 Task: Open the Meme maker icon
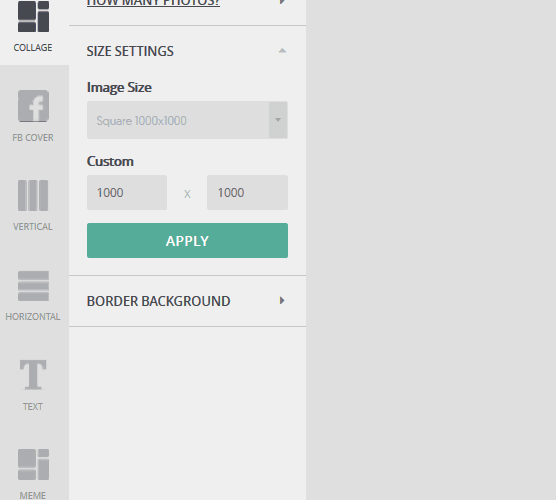pyautogui.click(x=33, y=465)
